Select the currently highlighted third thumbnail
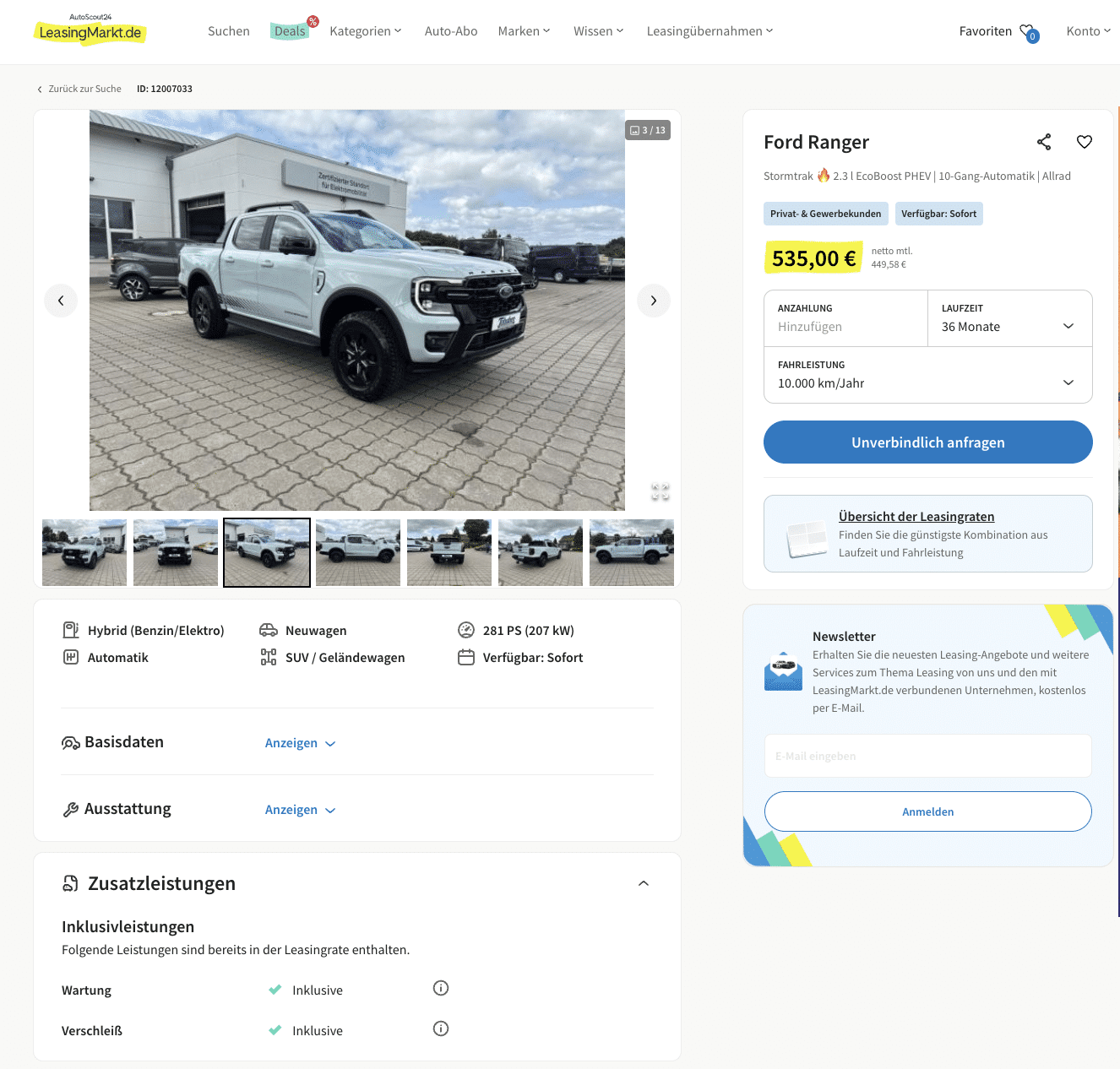This screenshot has width=1120, height=1069. tap(267, 552)
